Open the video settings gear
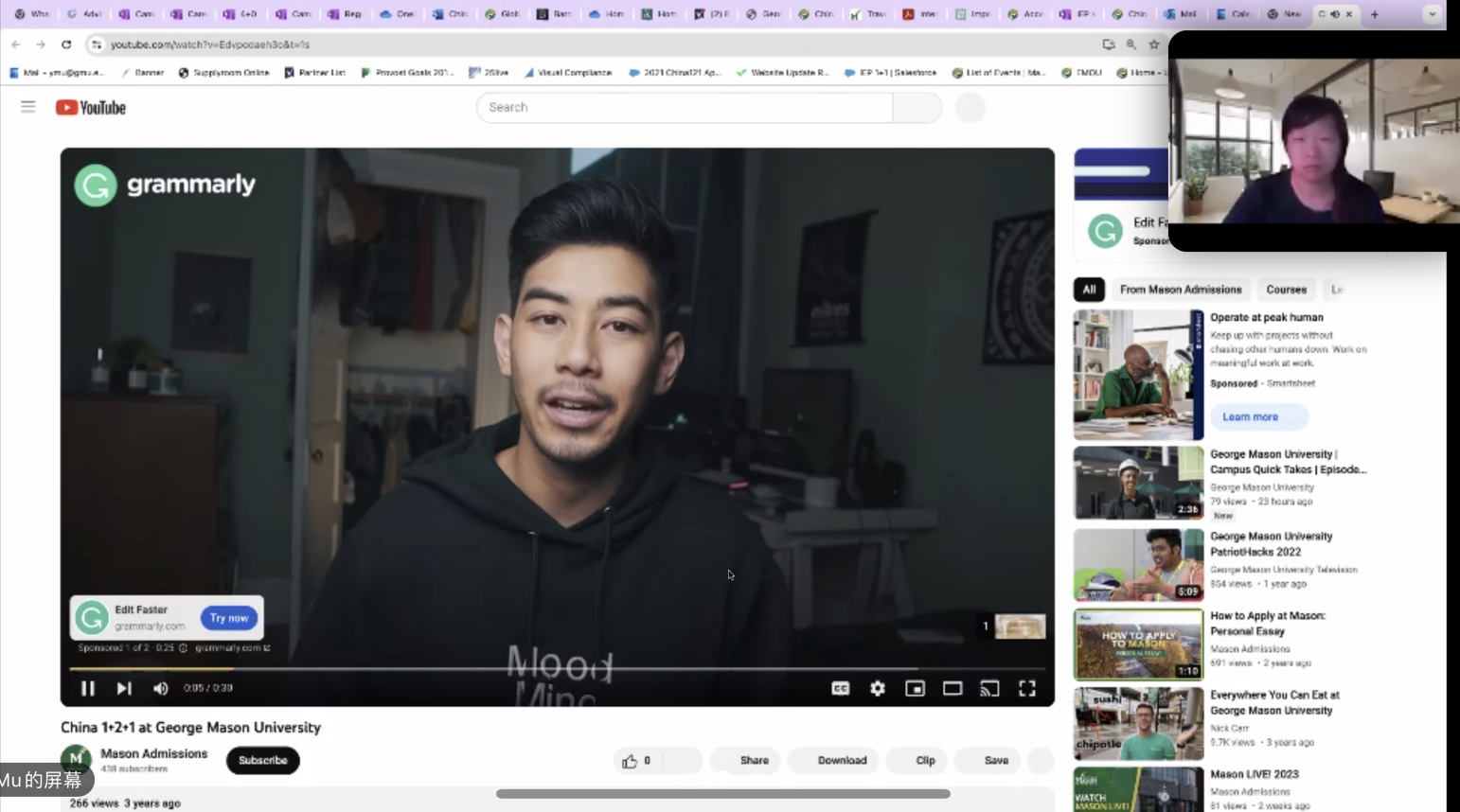The image size is (1460, 812). click(x=878, y=688)
